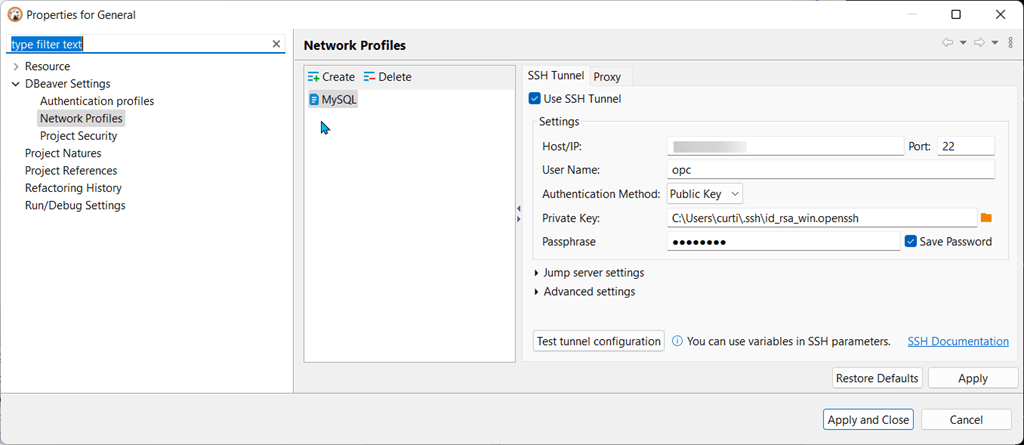Uncheck the Save Password checkbox
The image size is (1024, 445).
tap(911, 241)
